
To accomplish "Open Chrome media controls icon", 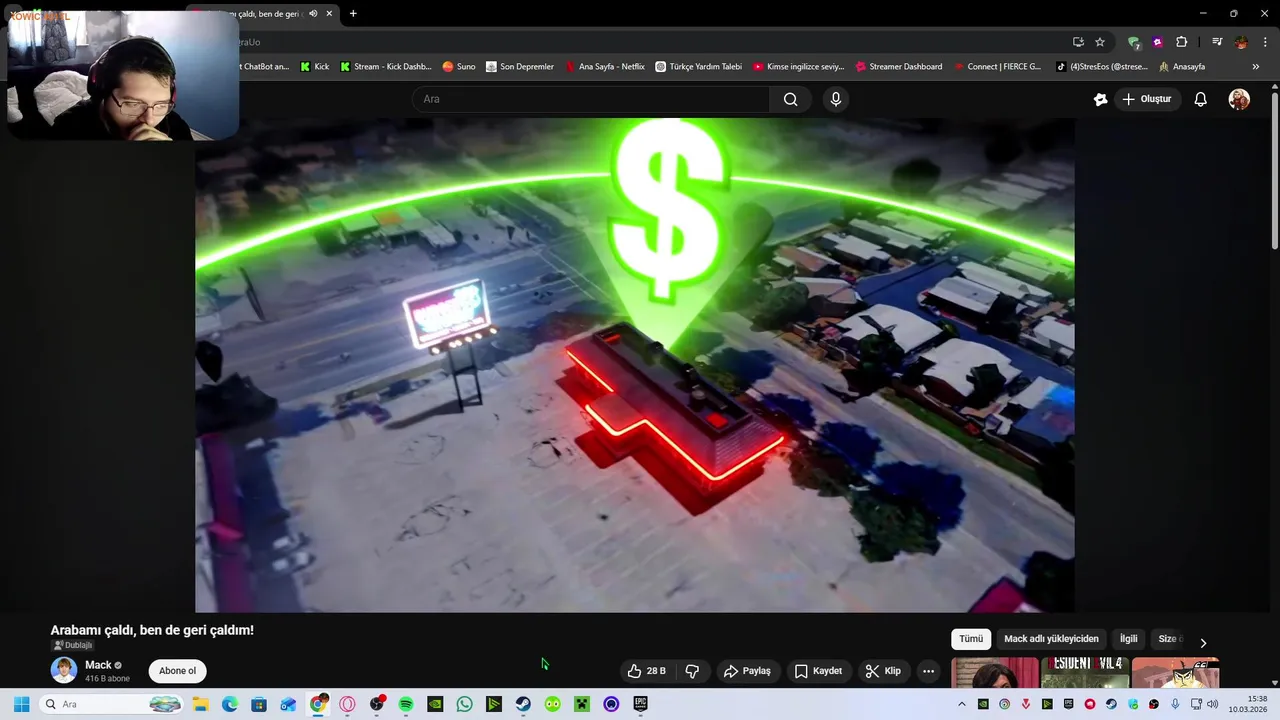I will (x=1216, y=42).
